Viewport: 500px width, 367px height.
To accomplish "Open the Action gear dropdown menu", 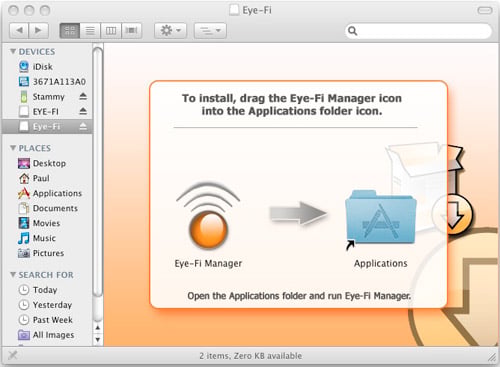I will coord(170,31).
